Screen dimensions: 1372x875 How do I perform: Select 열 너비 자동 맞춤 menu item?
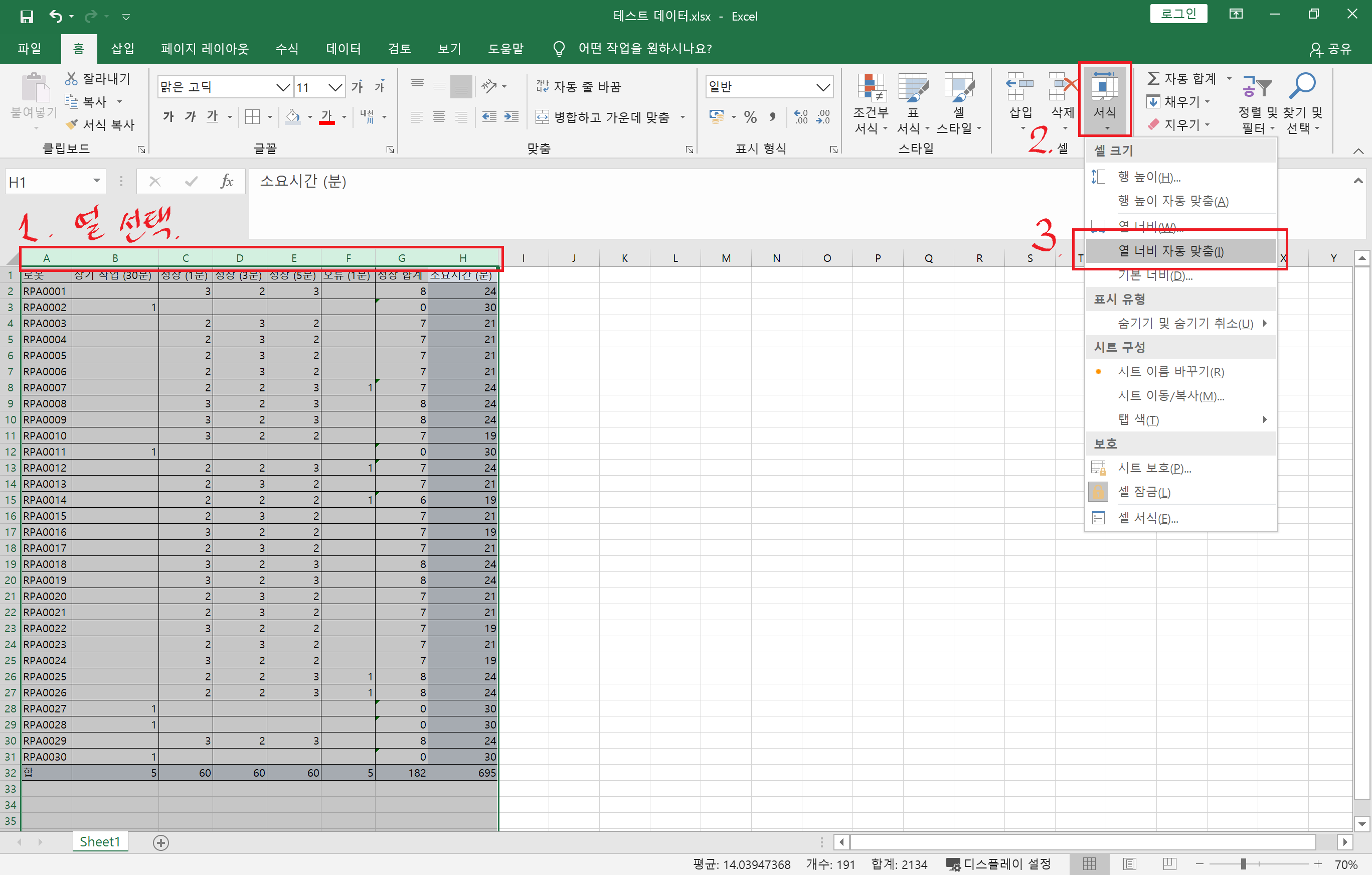click(1171, 251)
